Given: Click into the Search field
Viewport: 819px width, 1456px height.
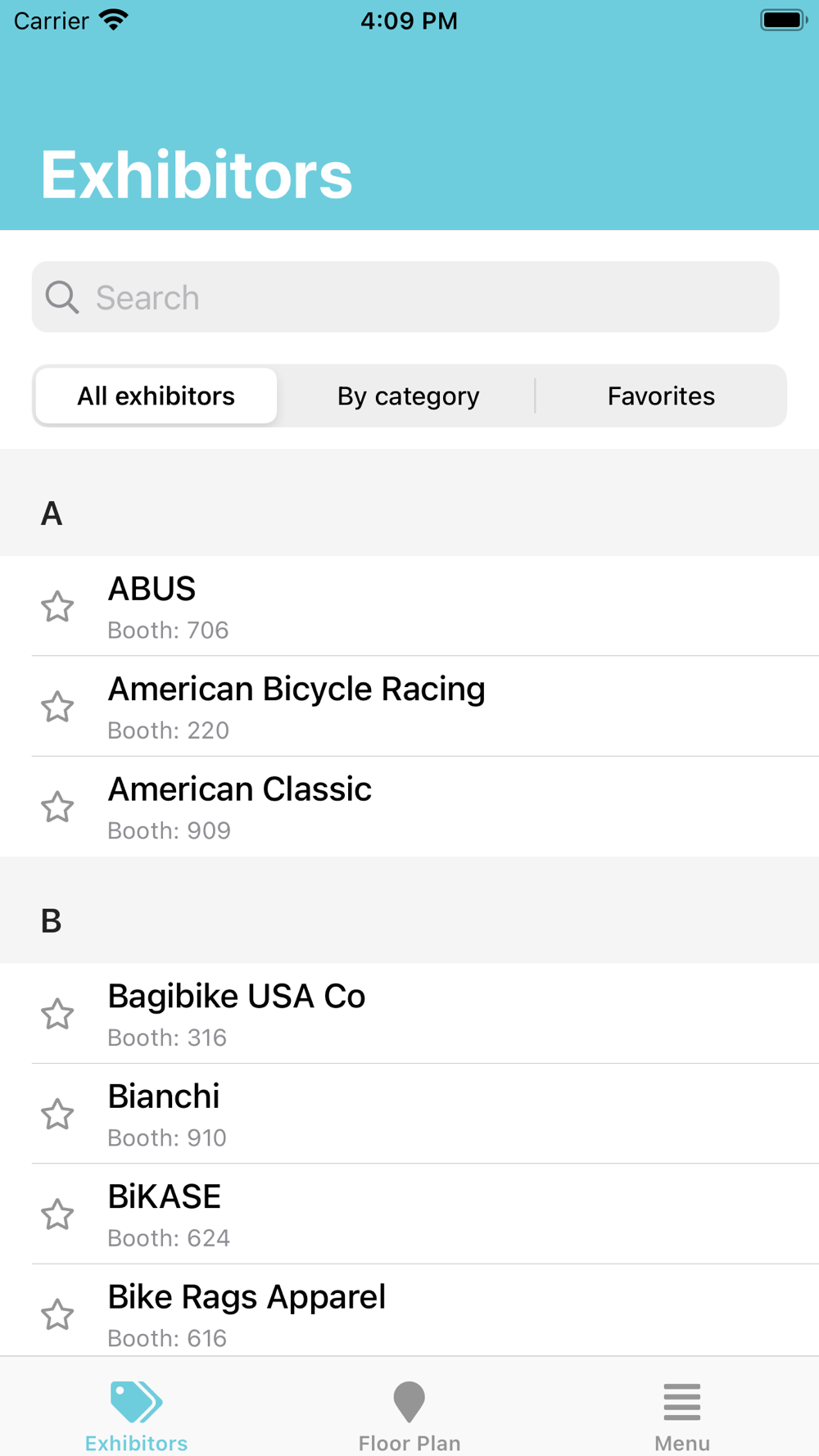Looking at the screenshot, I should click(426, 297).
